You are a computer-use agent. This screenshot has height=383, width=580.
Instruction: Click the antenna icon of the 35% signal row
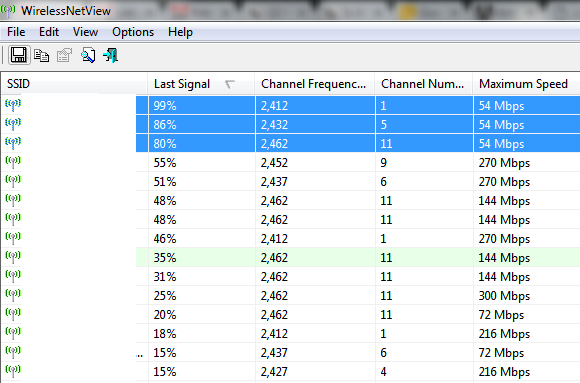pyautogui.click(x=13, y=257)
